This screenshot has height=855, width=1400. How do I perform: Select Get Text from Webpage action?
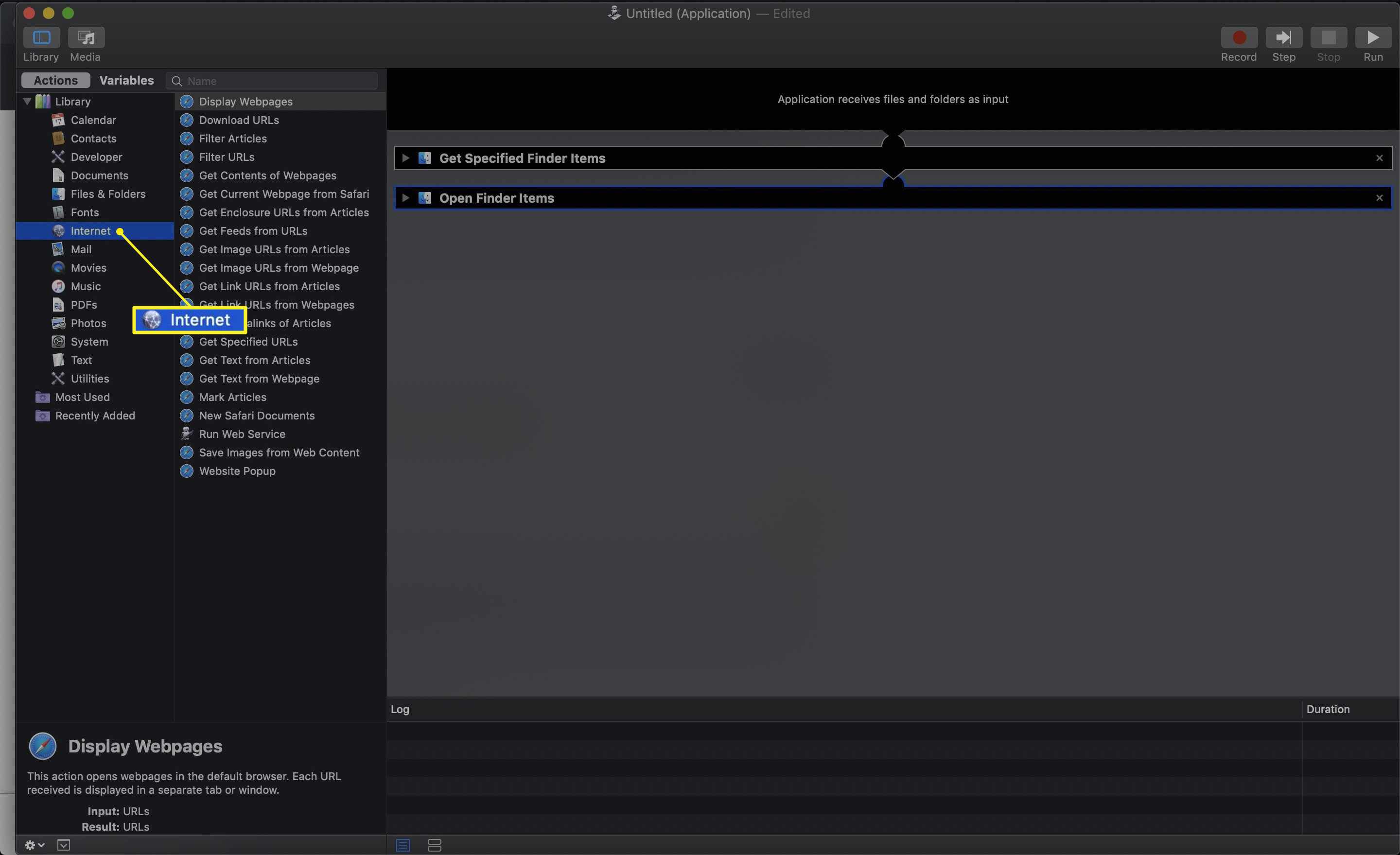click(259, 378)
